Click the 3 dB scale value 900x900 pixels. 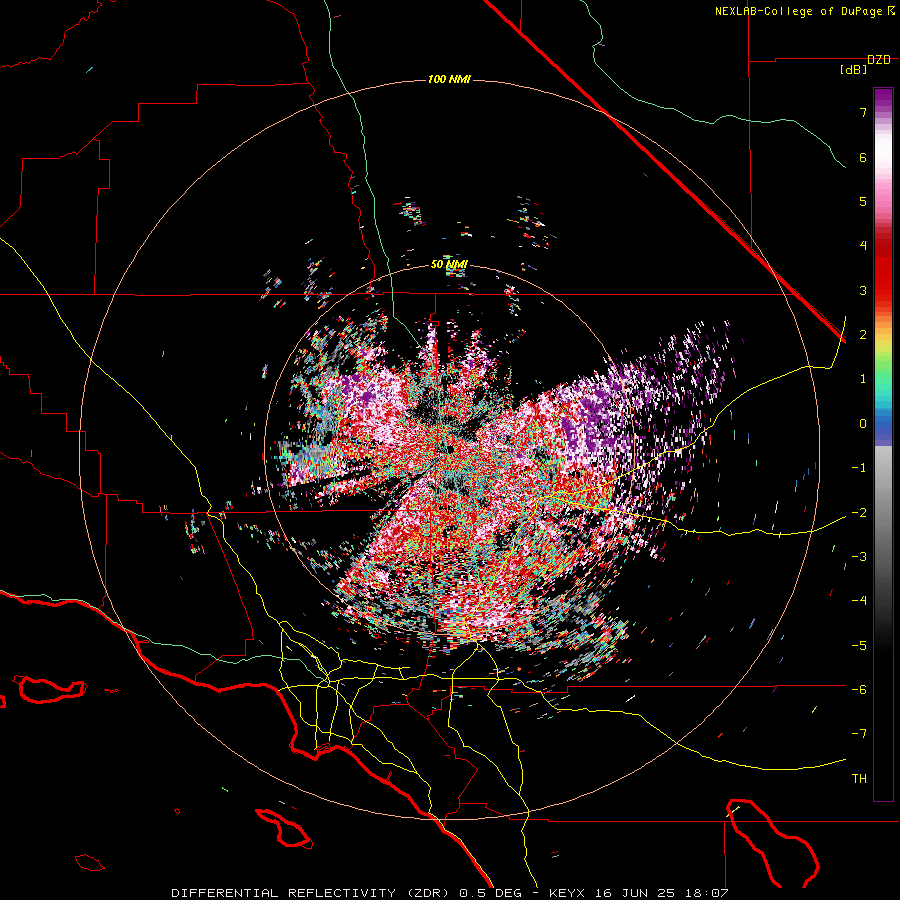coord(863,290)
